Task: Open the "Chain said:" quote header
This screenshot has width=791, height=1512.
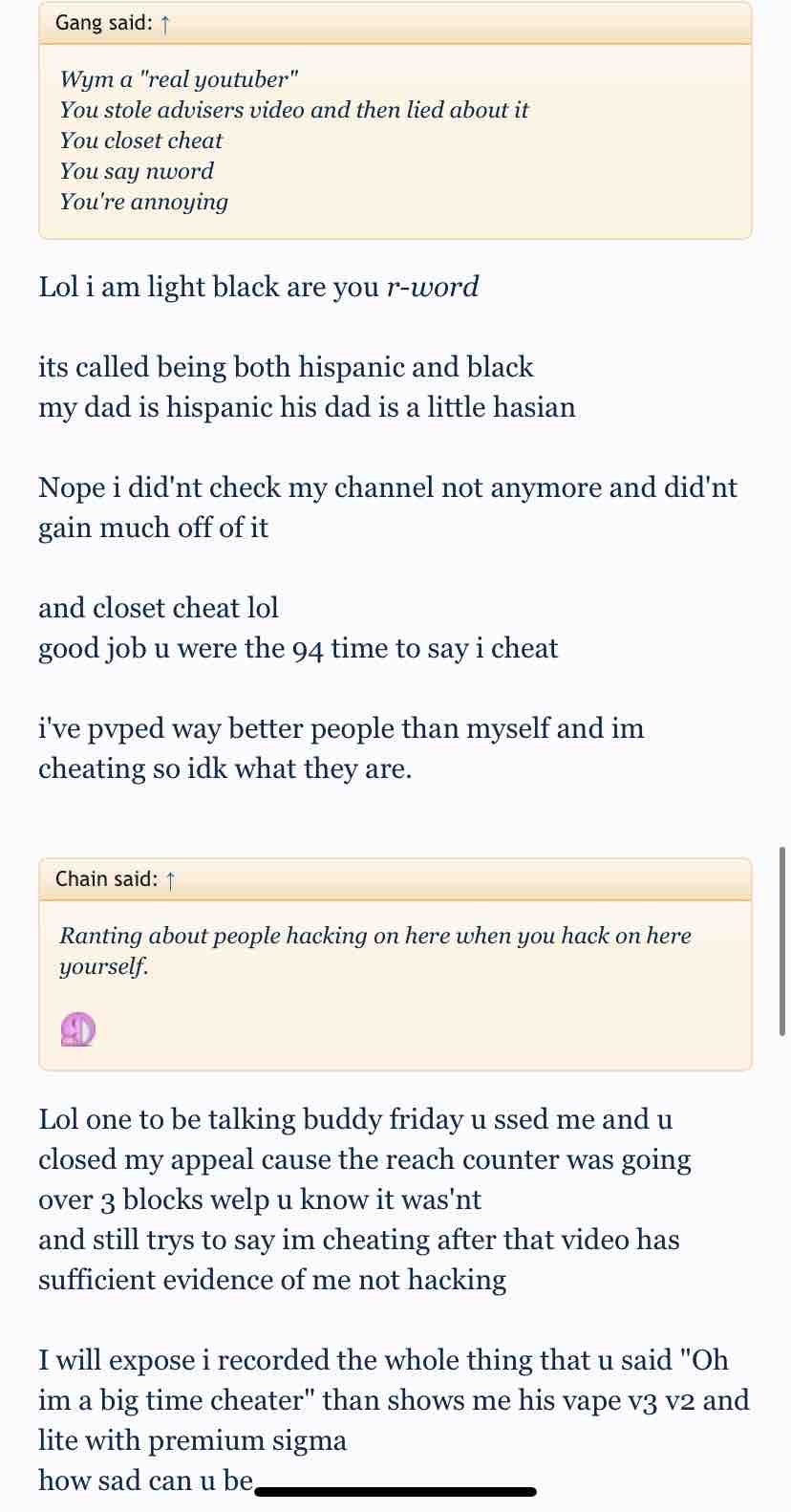Action: click(x=395, y=879)
